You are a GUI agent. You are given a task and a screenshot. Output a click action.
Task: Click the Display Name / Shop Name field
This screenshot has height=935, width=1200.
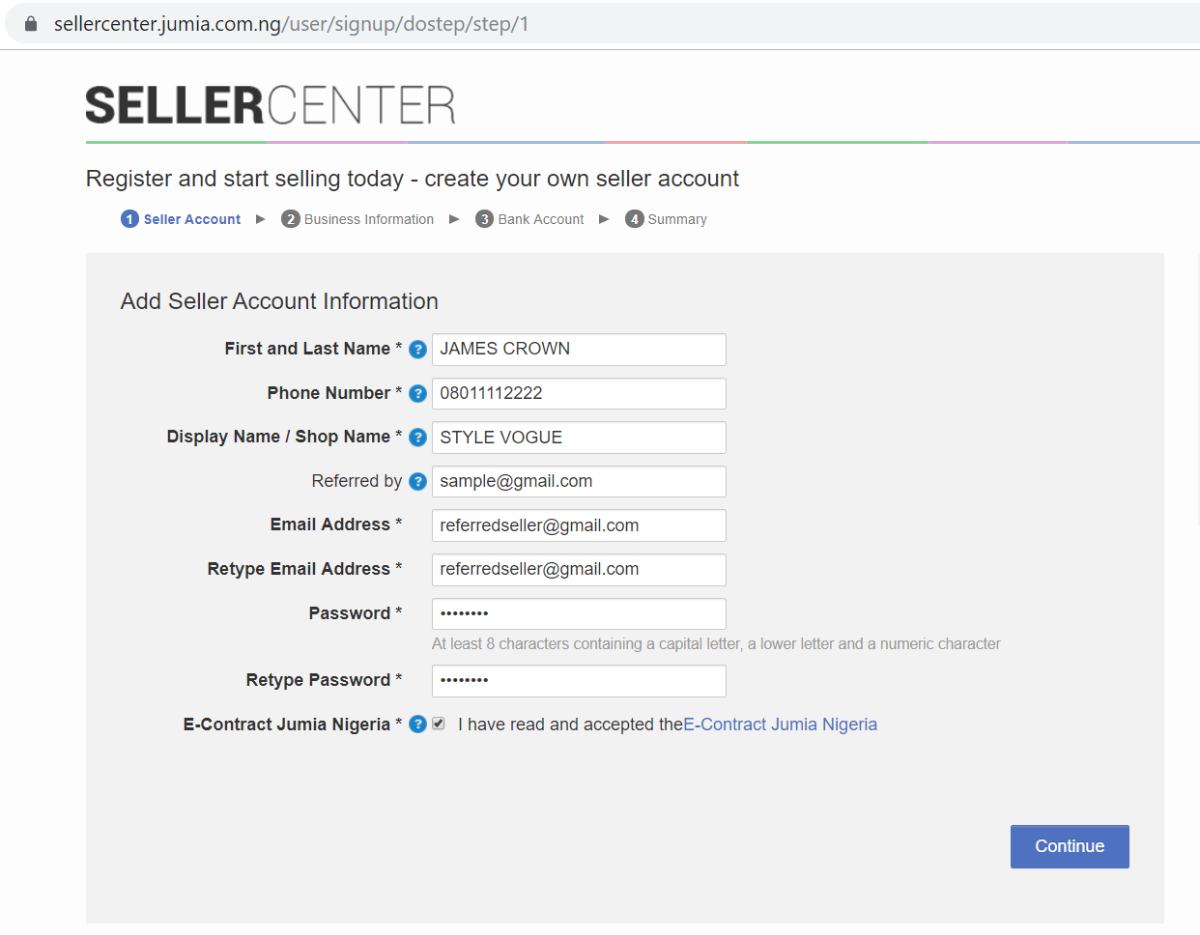tap(579, 437)
